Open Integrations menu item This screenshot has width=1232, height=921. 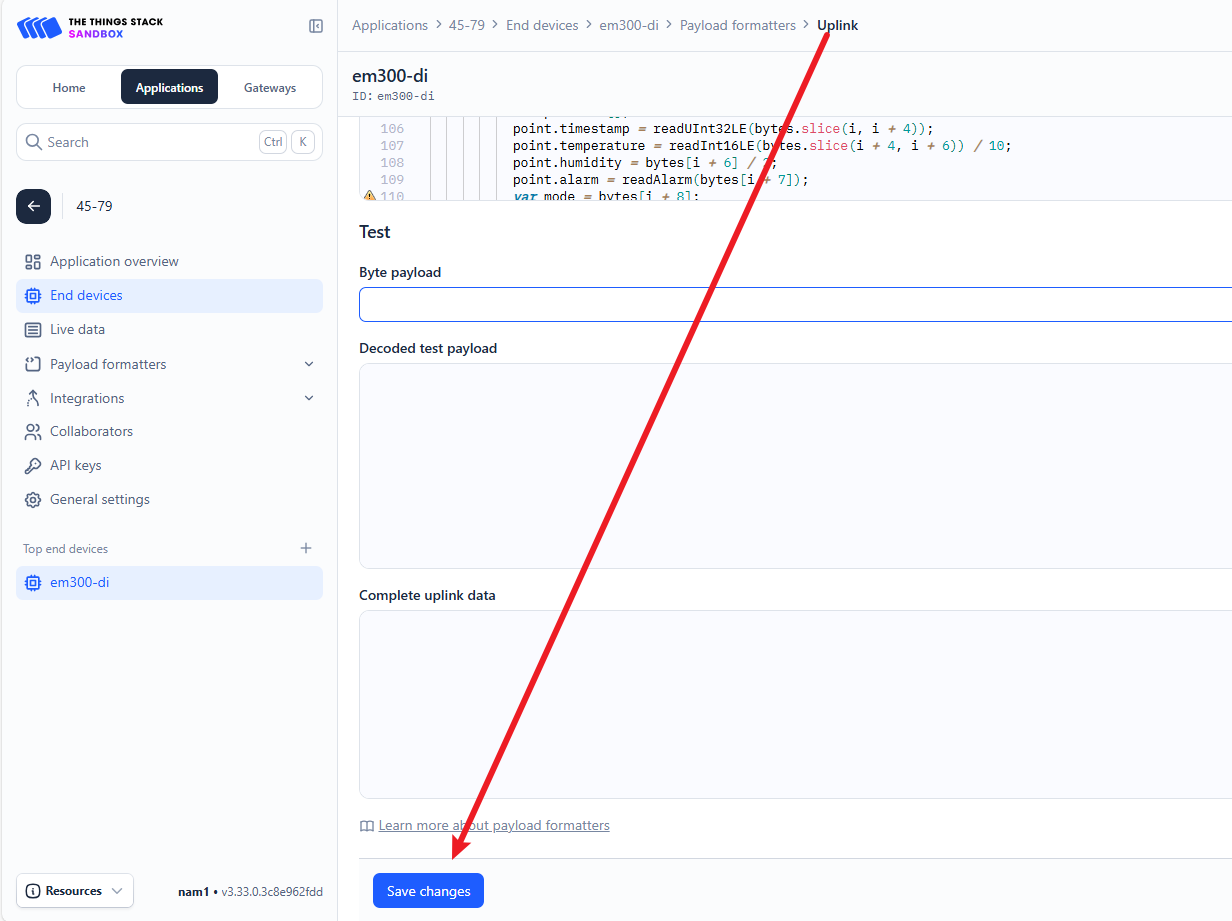tap(169, 398)
